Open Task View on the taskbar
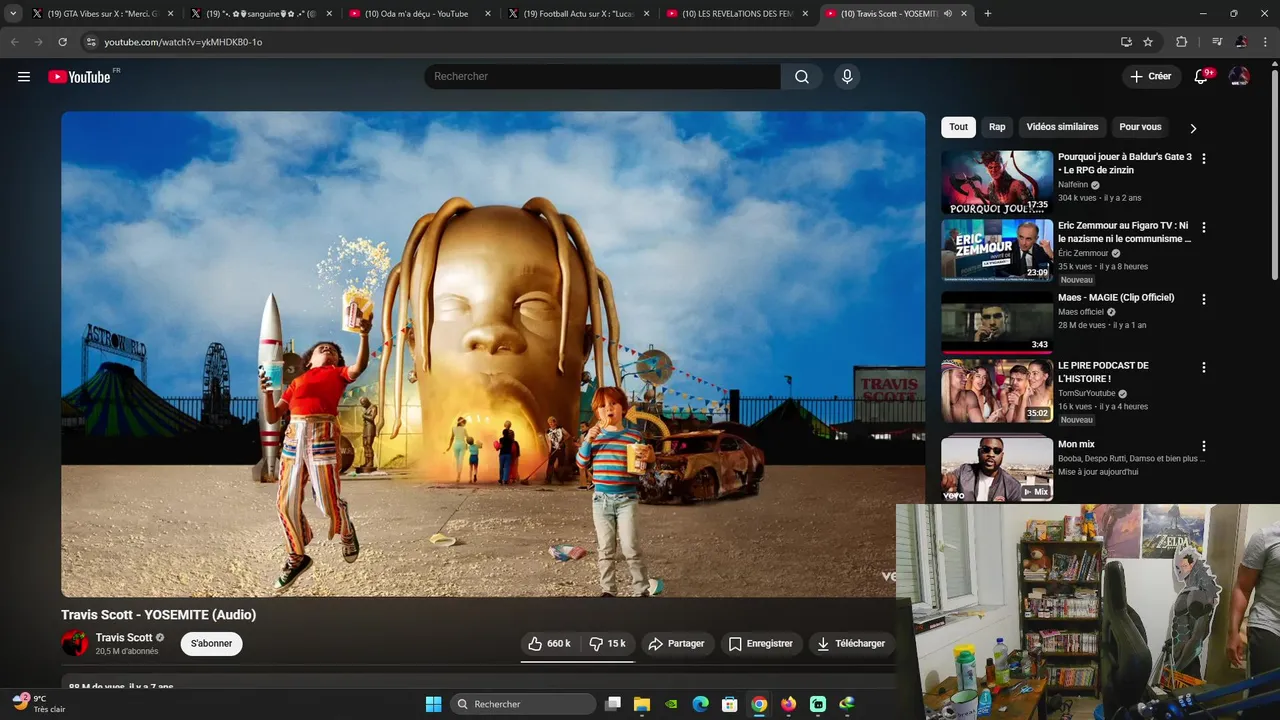 [x=613, y=704]
